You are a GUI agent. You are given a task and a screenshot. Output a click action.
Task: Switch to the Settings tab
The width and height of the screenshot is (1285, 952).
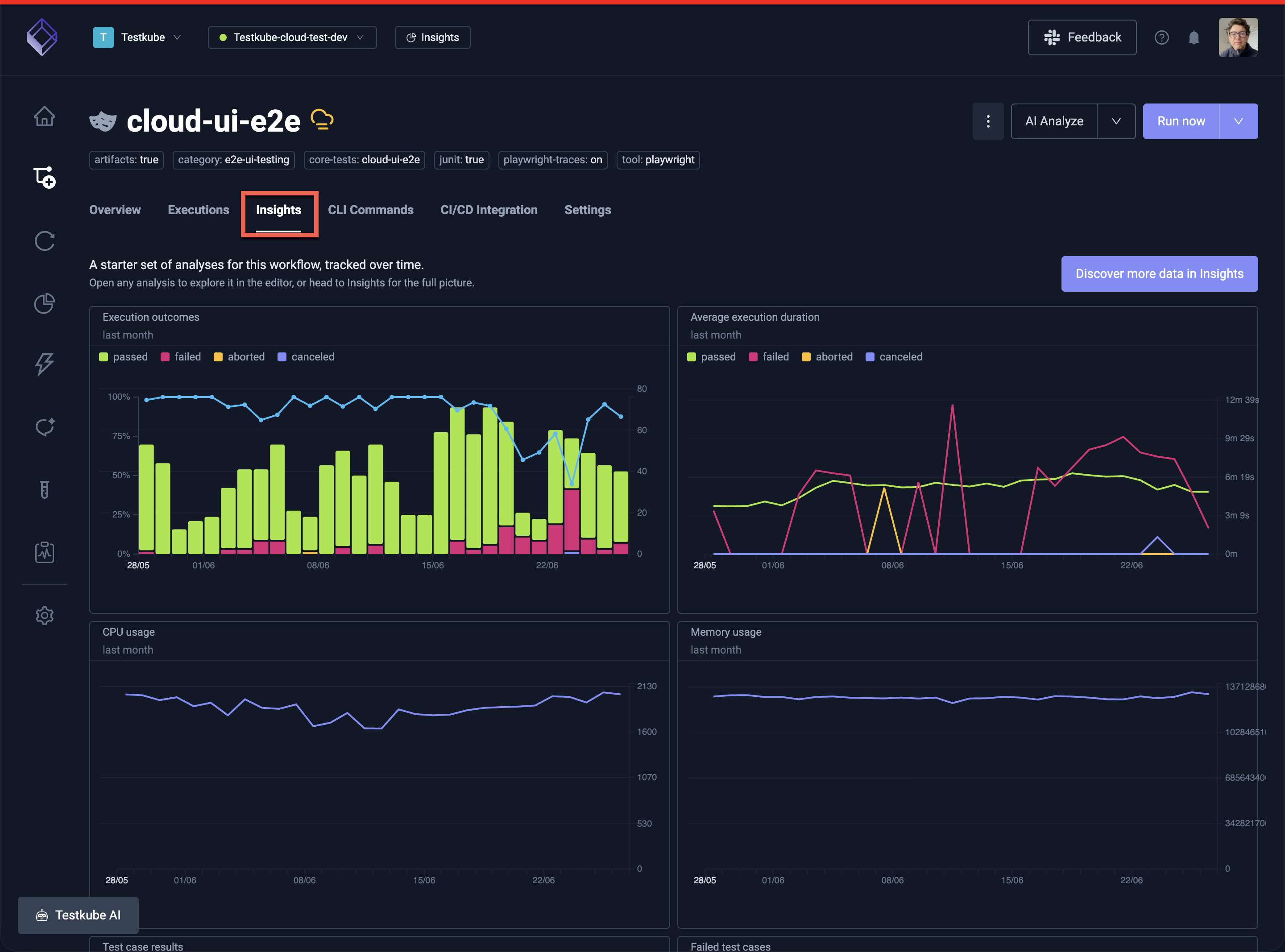(x=588, y=210)
